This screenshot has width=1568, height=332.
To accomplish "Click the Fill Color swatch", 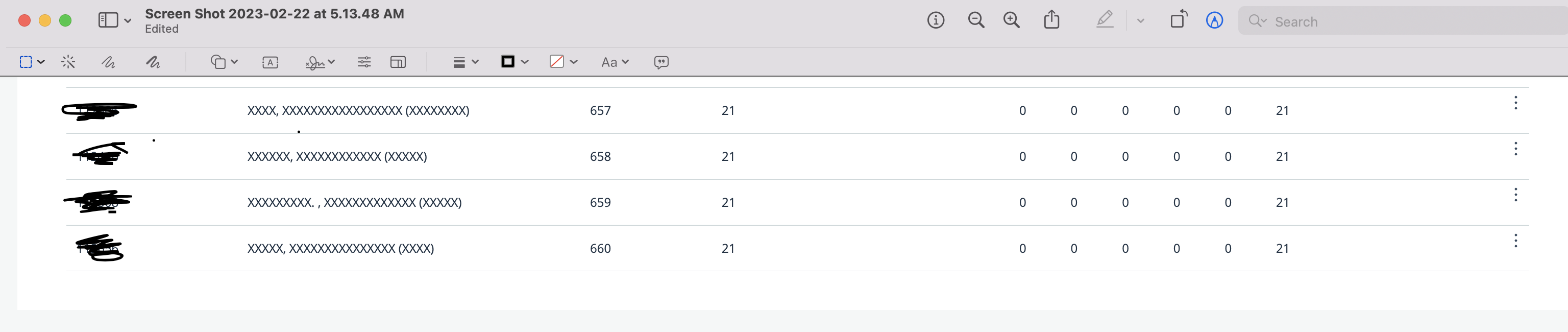I will [x=557, y=61].
